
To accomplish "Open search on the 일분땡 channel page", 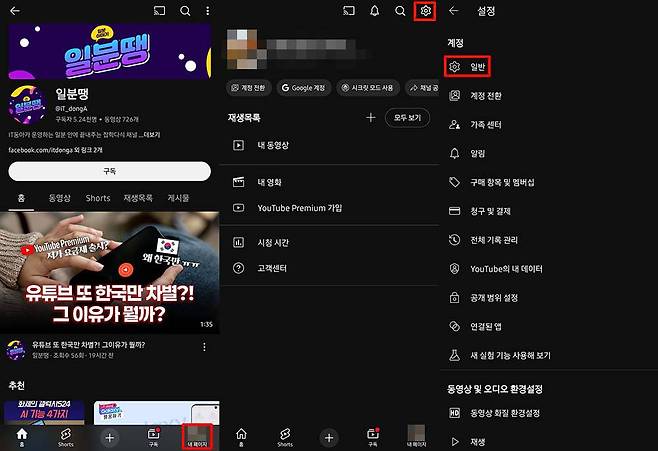I will (185, 11).
